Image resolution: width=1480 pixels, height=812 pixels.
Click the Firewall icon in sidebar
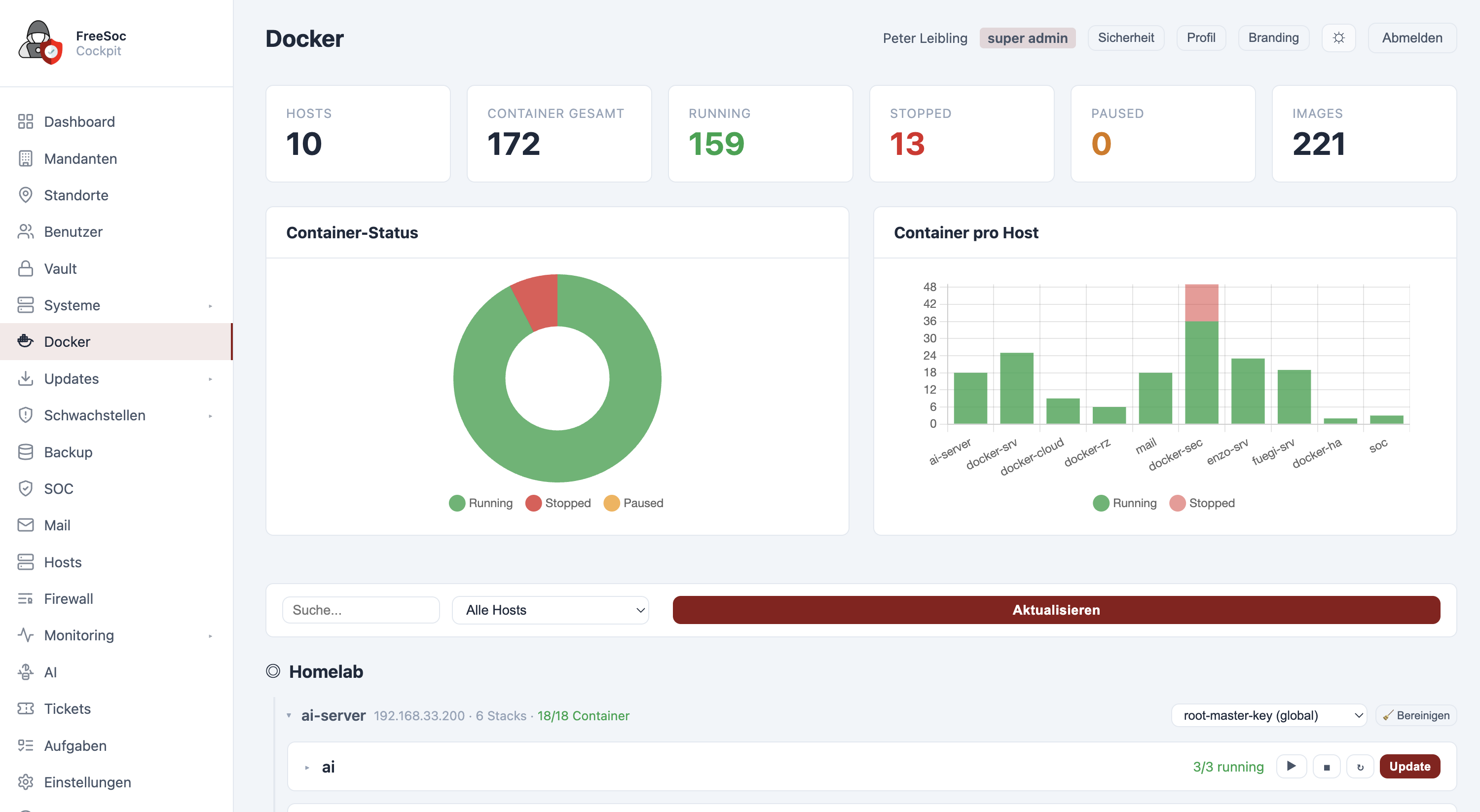25,599
